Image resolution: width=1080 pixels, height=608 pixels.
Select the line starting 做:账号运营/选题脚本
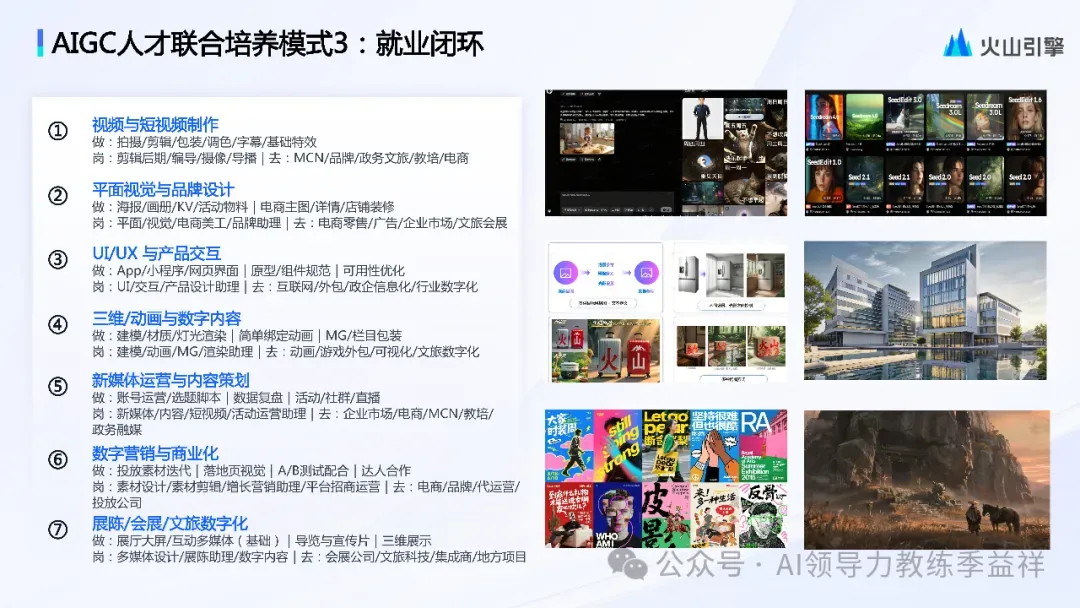[x=236, y=397]
